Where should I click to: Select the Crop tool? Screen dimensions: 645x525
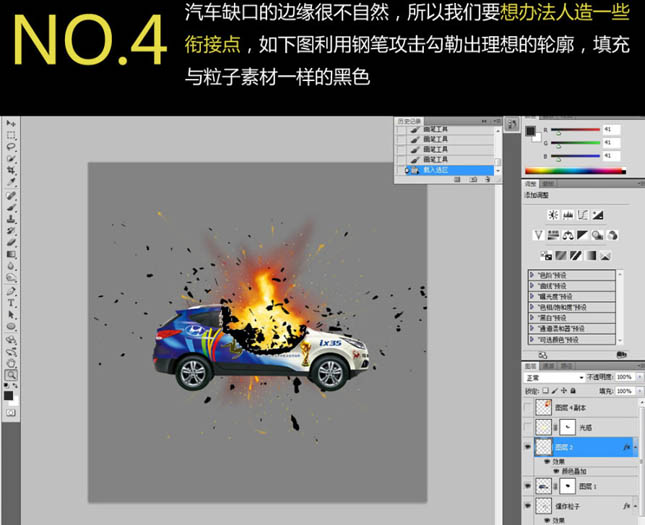click(11, 170)
